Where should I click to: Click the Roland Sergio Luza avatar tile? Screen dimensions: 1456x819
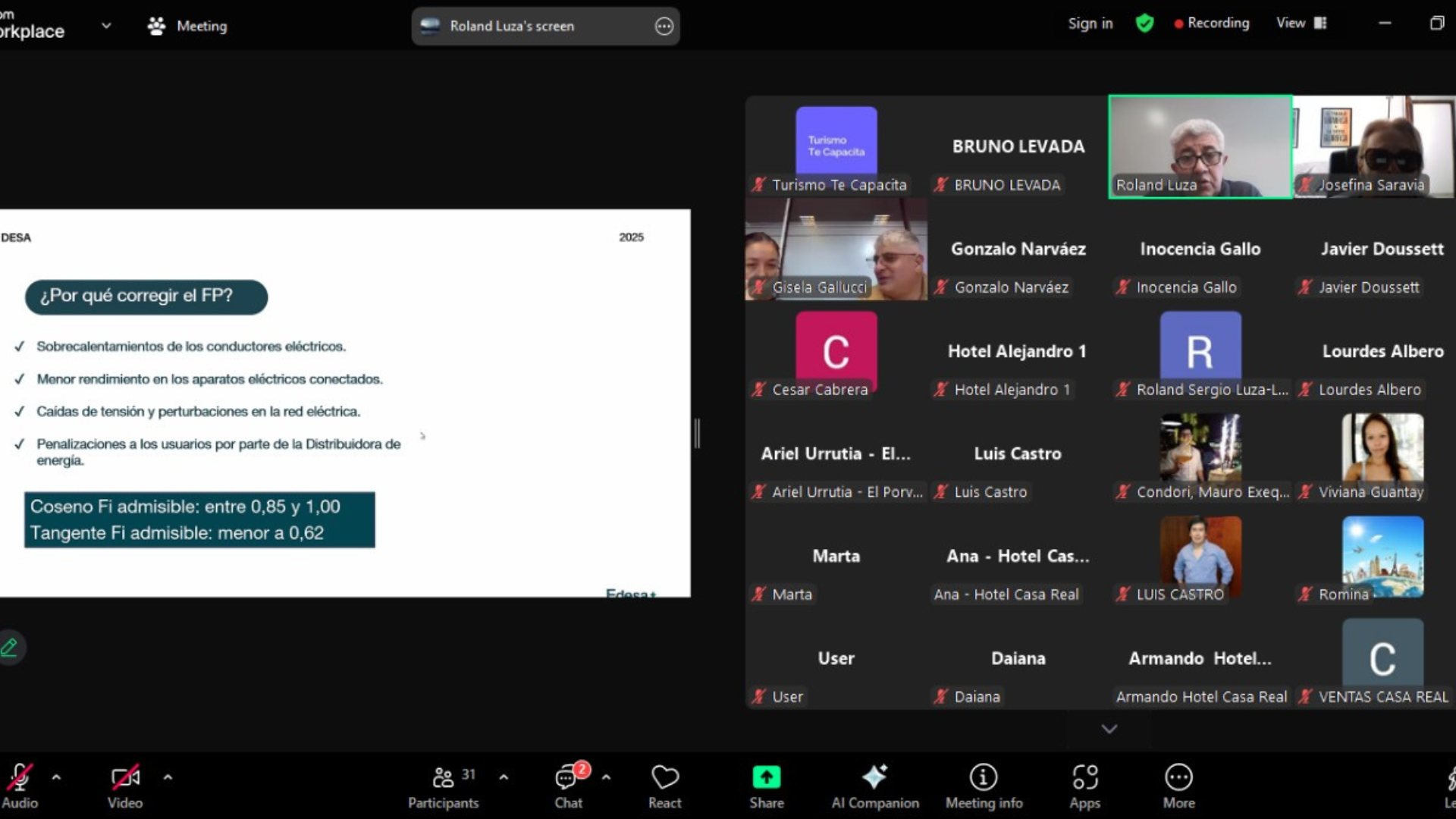[1200, 352]
